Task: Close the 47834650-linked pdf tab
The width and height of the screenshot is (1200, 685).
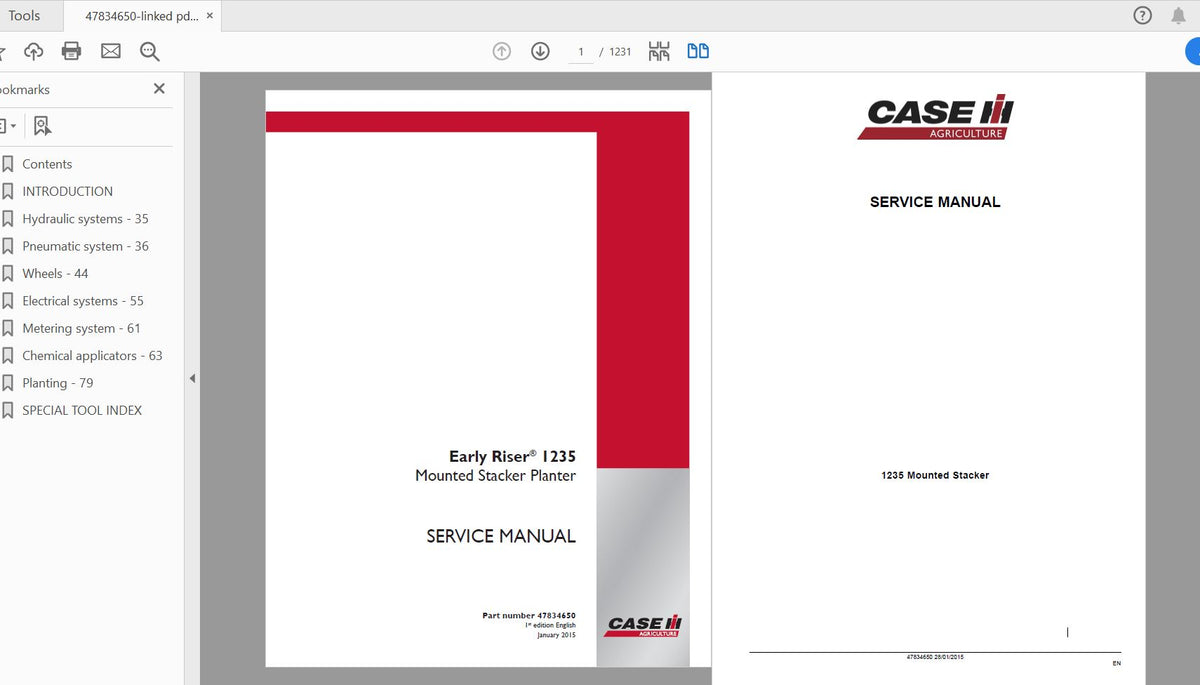Action: [x=210, y=16]
